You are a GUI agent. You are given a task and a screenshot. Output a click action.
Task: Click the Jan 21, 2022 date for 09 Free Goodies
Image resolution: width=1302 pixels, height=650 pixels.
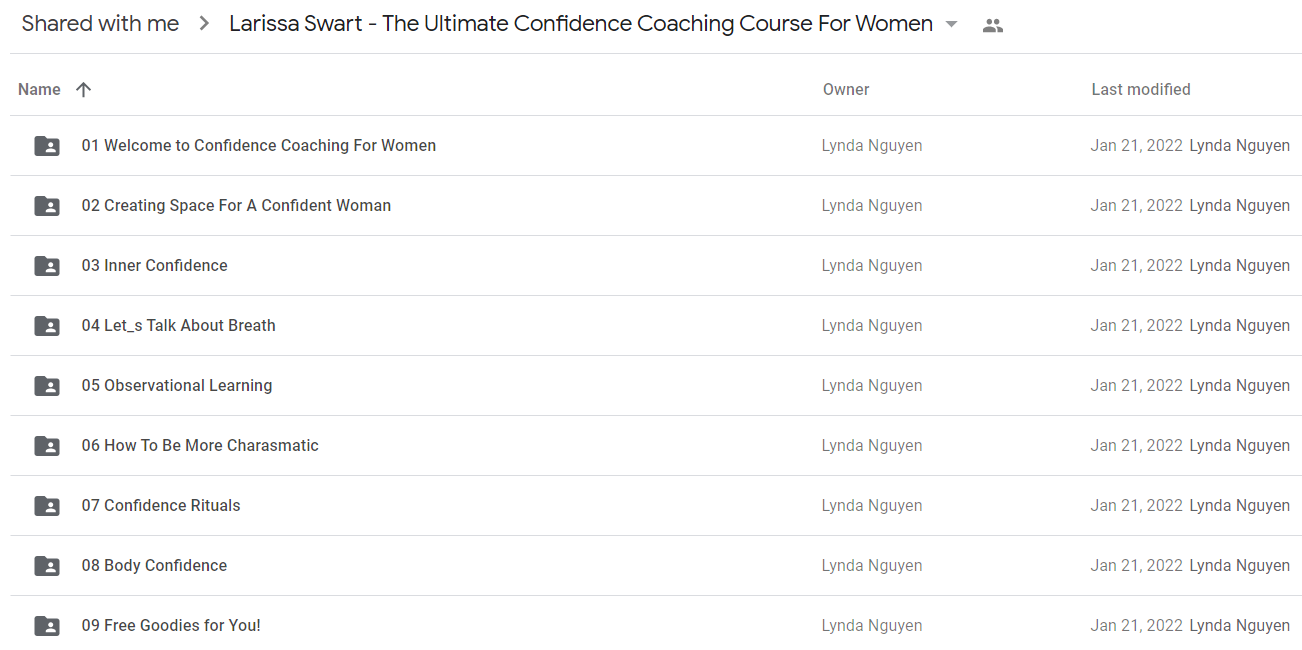click(x=1137, y=625)
